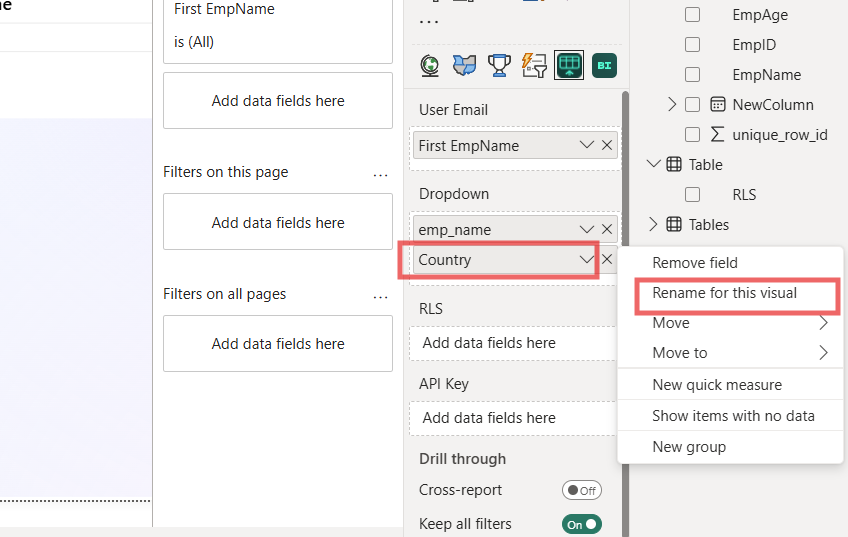Click the Drill through heading

(x=462, y=459)
